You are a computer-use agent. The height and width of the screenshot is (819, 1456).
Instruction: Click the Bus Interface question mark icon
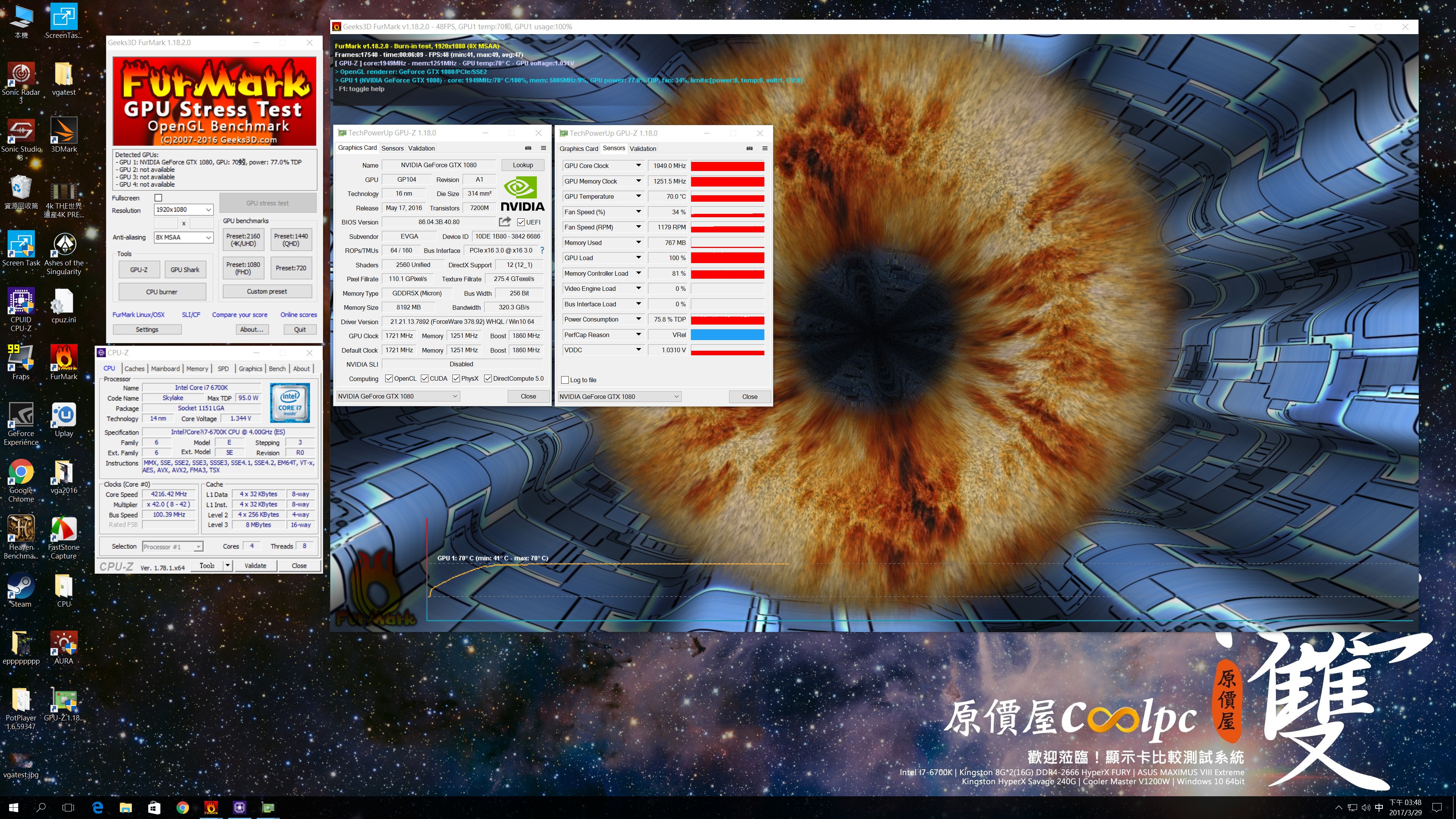pyautogui.click(x=542, y=250)
